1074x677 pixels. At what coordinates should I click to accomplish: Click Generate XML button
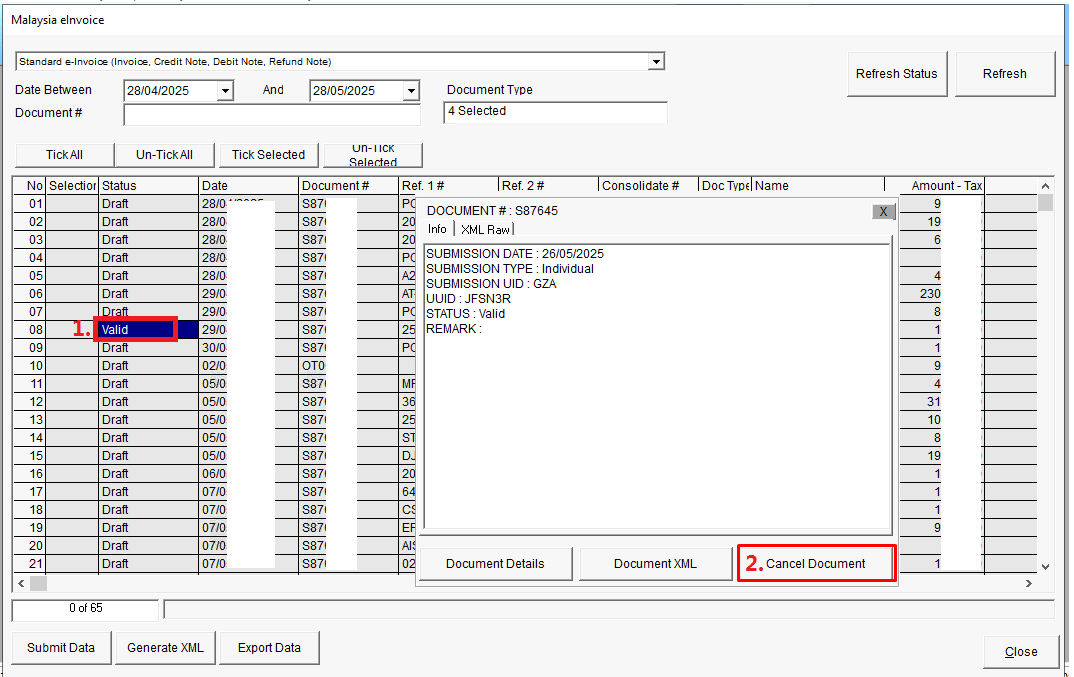coord(165,648)
